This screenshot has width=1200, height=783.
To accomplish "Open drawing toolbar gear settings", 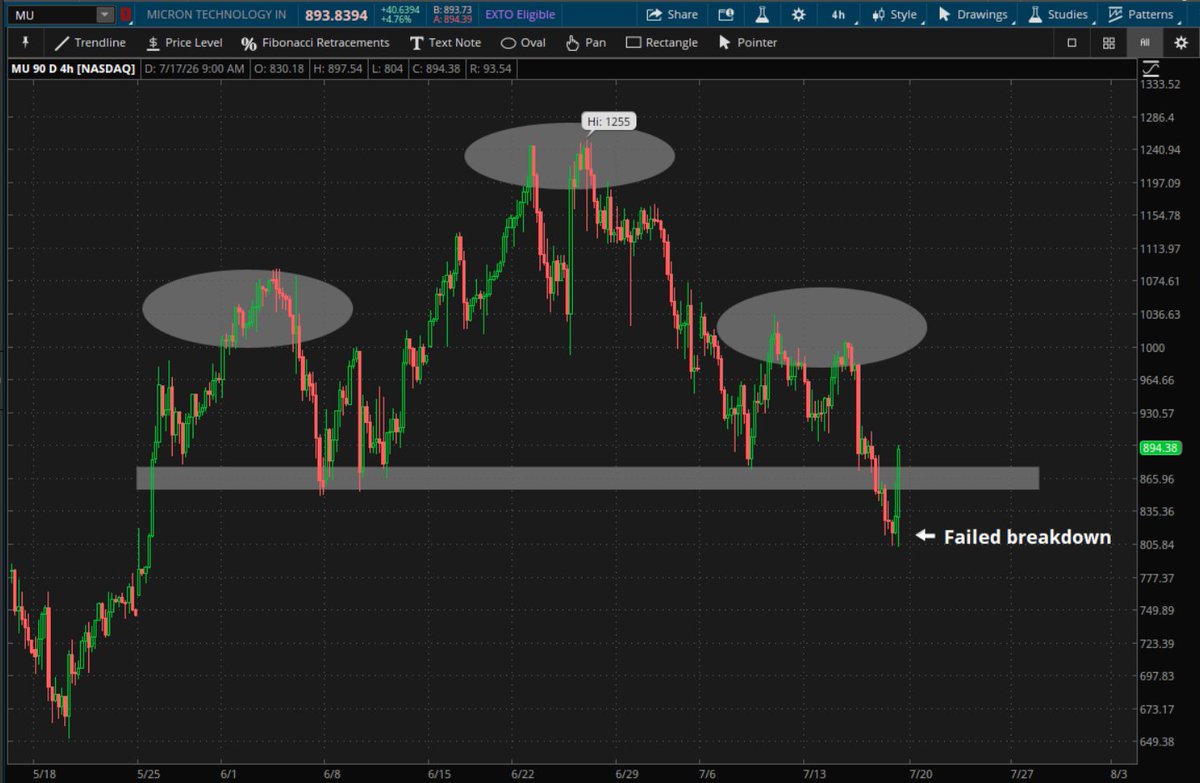I will click(1180, 43).
